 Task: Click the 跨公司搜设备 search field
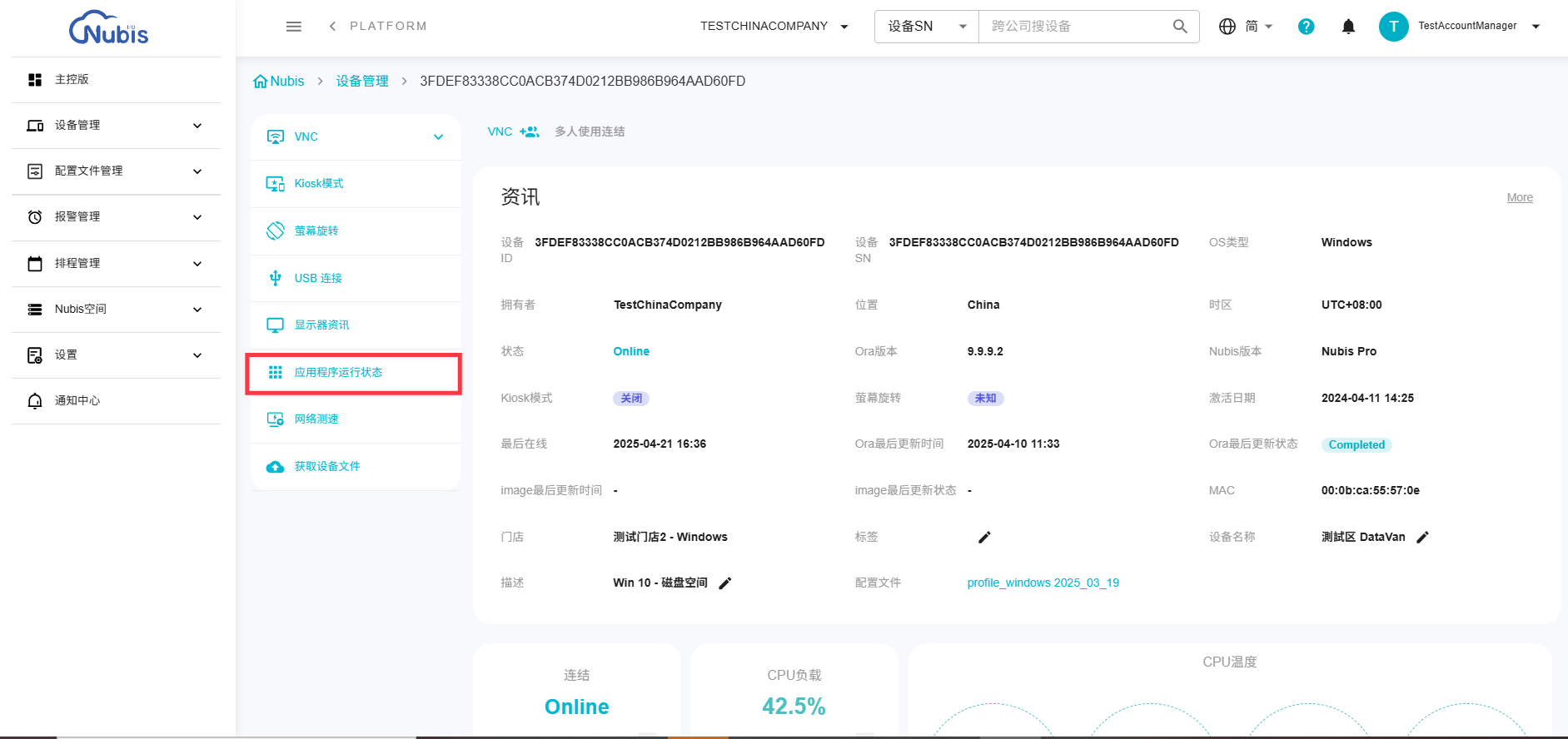pos(1078,27)
